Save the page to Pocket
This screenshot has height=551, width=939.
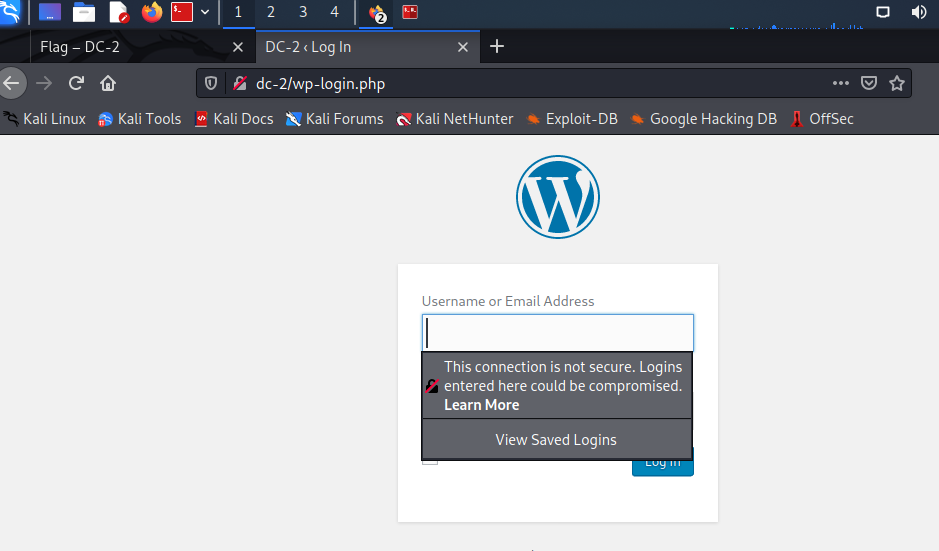pyautogui.click(x=869, y=83)
